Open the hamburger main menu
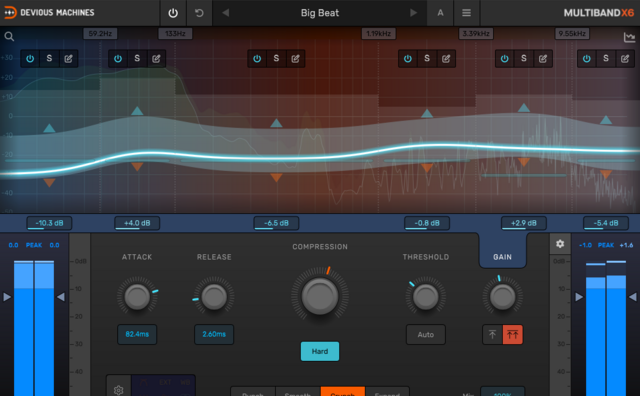Viewport: 640px width, 396px height. pos(466,13)
